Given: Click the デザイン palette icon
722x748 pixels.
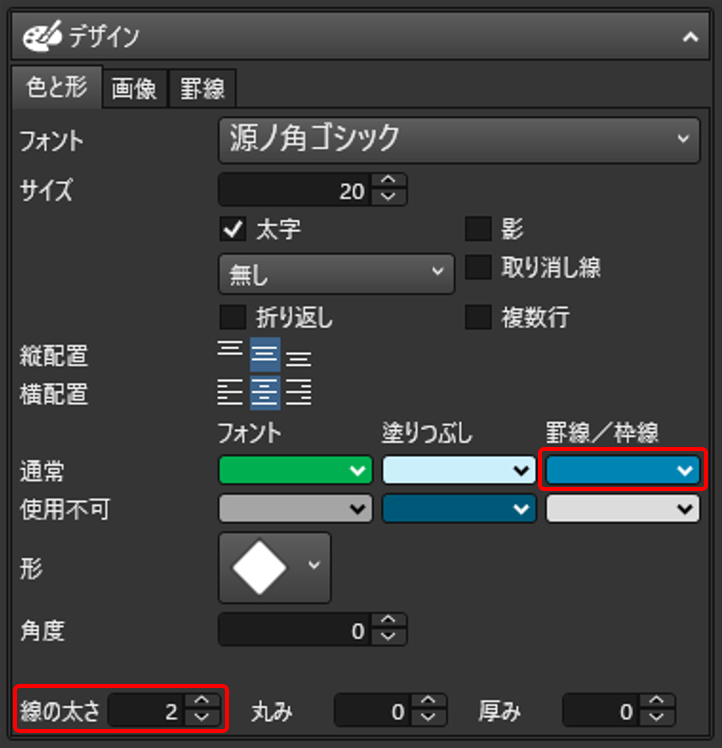Looking at the screenshot, I should [42, 36].
